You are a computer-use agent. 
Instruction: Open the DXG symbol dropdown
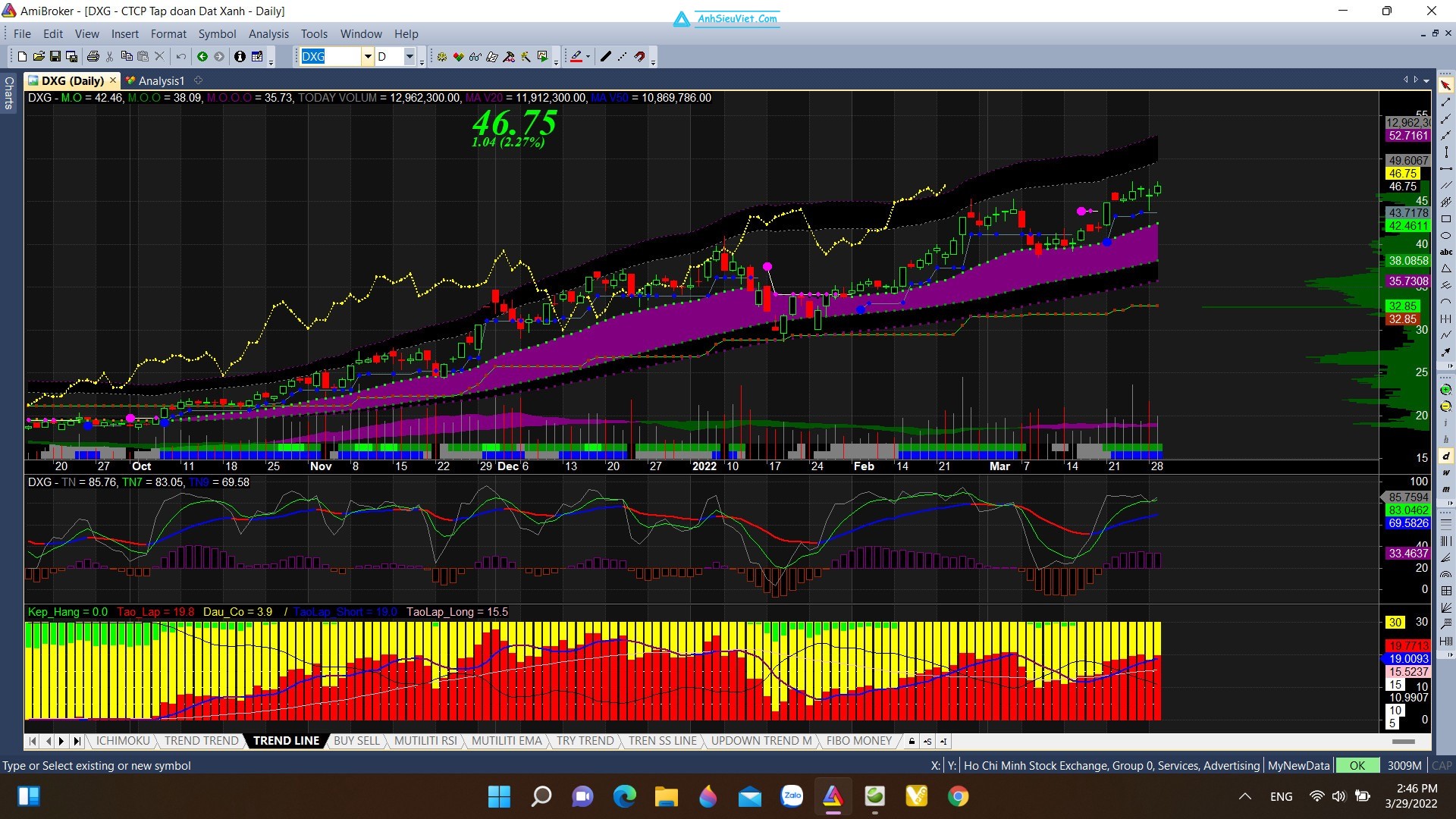pyautogui.click(x=368, y=57)
